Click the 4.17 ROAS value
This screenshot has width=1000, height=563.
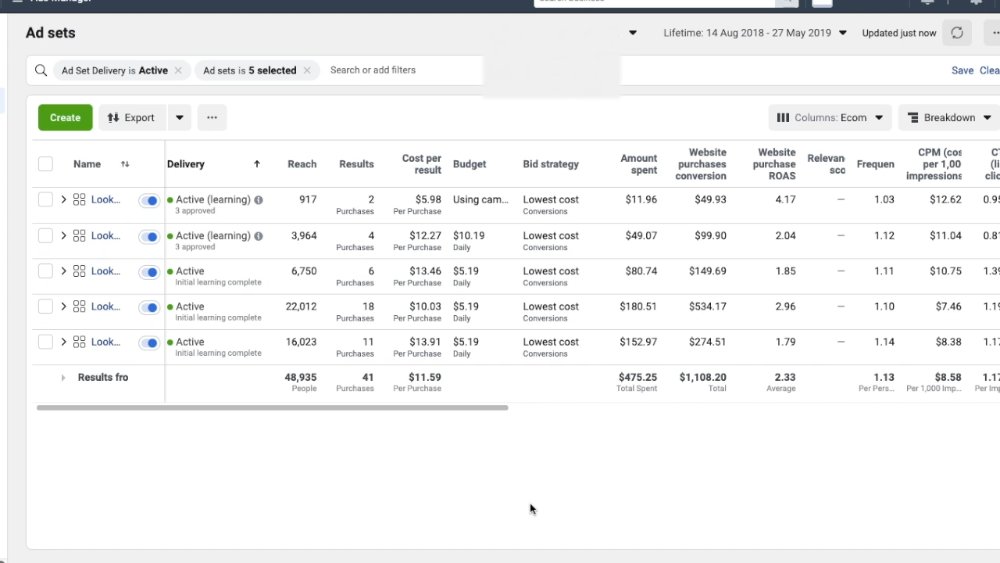(x=785, y=200)
